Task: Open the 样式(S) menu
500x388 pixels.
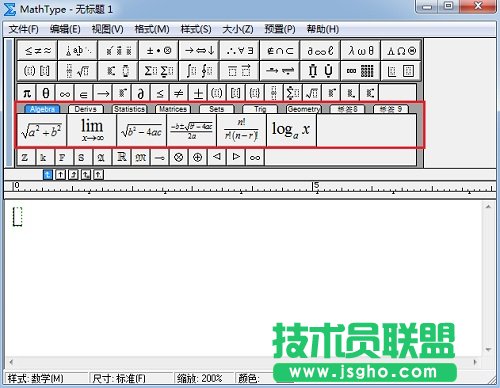Action: (196, 29)
